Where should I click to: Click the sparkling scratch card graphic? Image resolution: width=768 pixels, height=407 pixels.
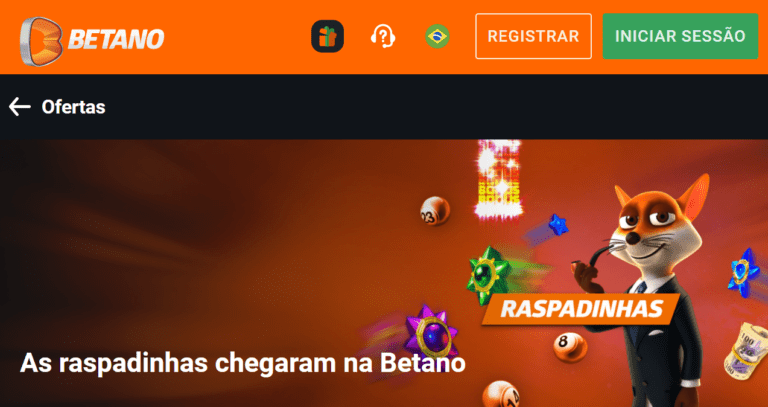(499, 179)
